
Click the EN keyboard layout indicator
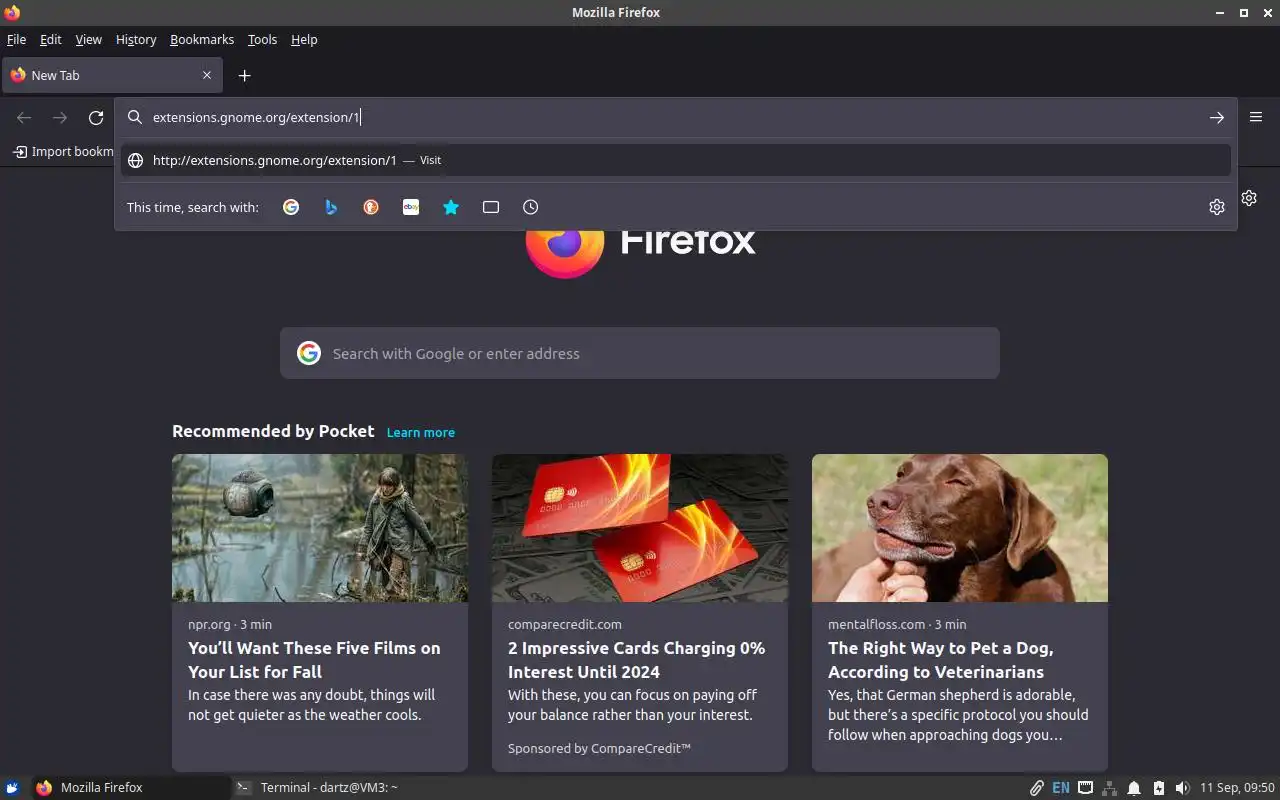pos(1061,787)
